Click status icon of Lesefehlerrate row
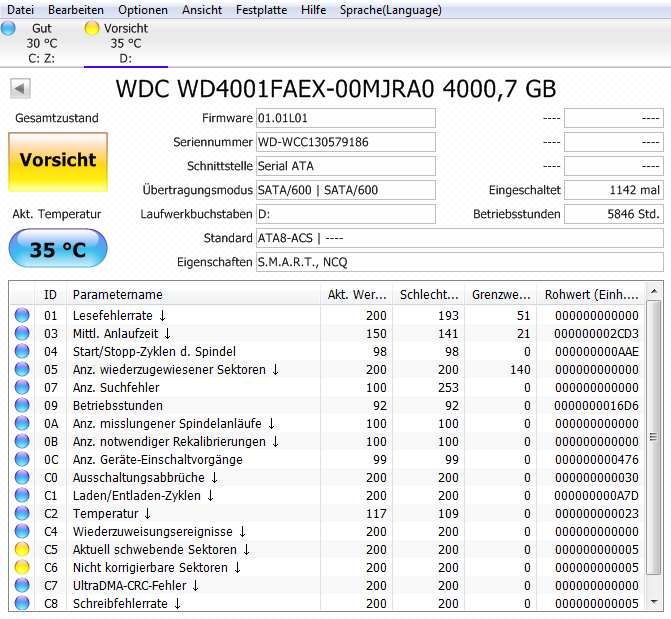671x619 pixels. coord(22,315)
